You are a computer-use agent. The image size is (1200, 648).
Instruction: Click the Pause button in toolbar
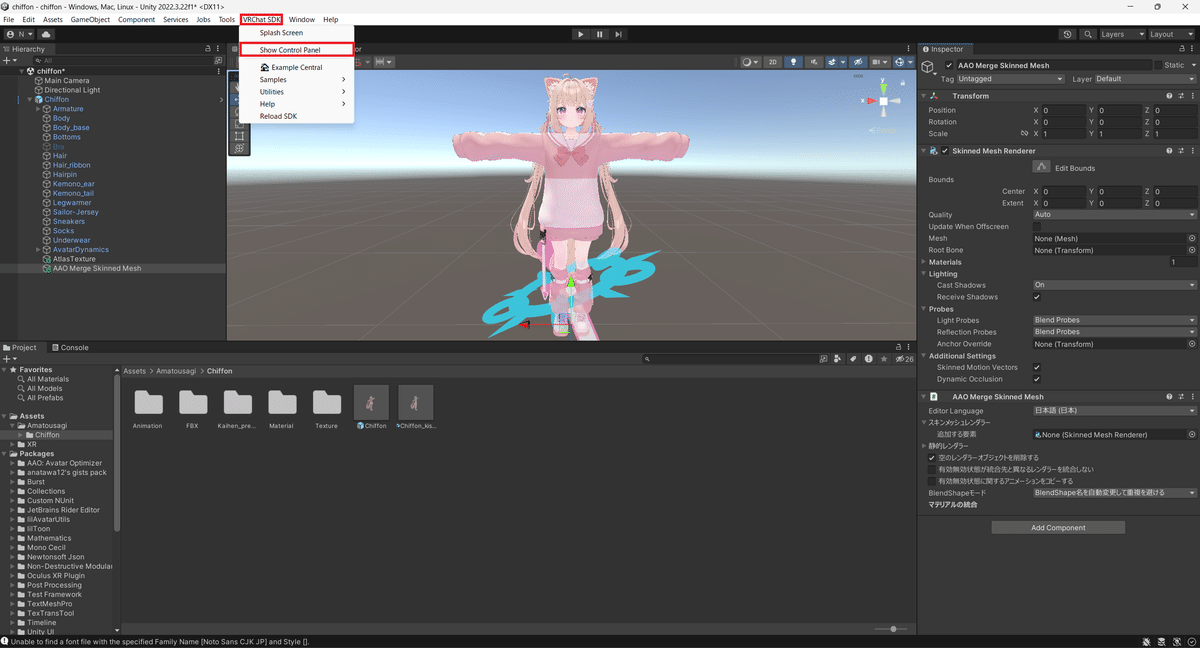[x=600, y=34]
